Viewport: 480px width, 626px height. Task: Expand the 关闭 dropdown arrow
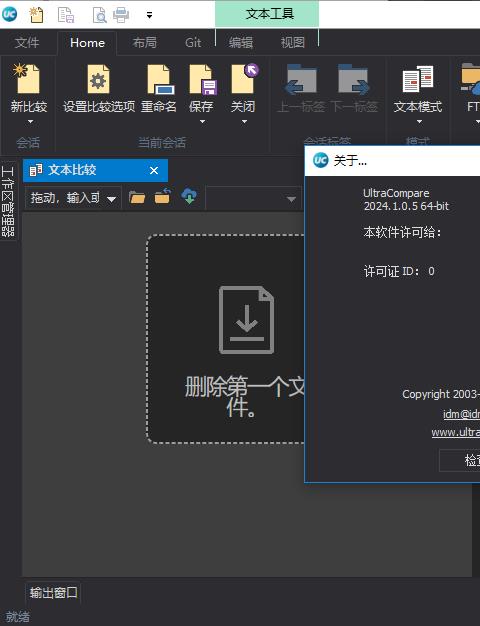[244, 121]
